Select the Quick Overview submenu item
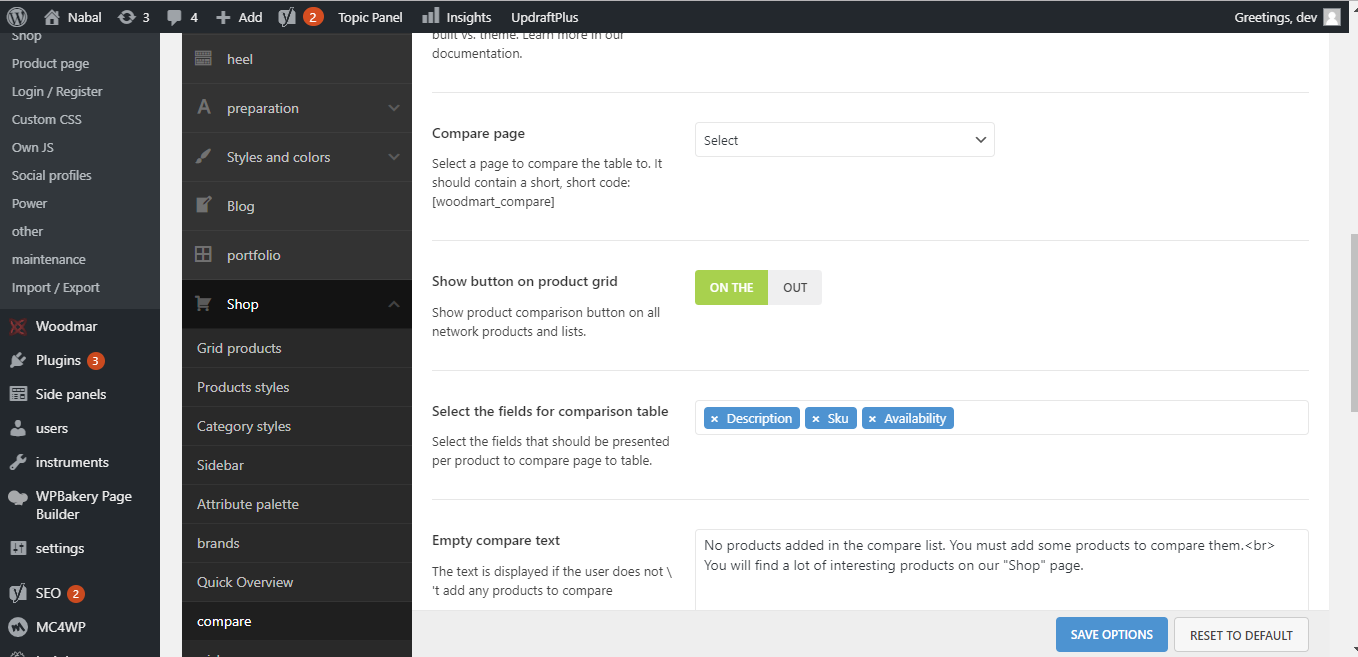 tap(245, 582)
